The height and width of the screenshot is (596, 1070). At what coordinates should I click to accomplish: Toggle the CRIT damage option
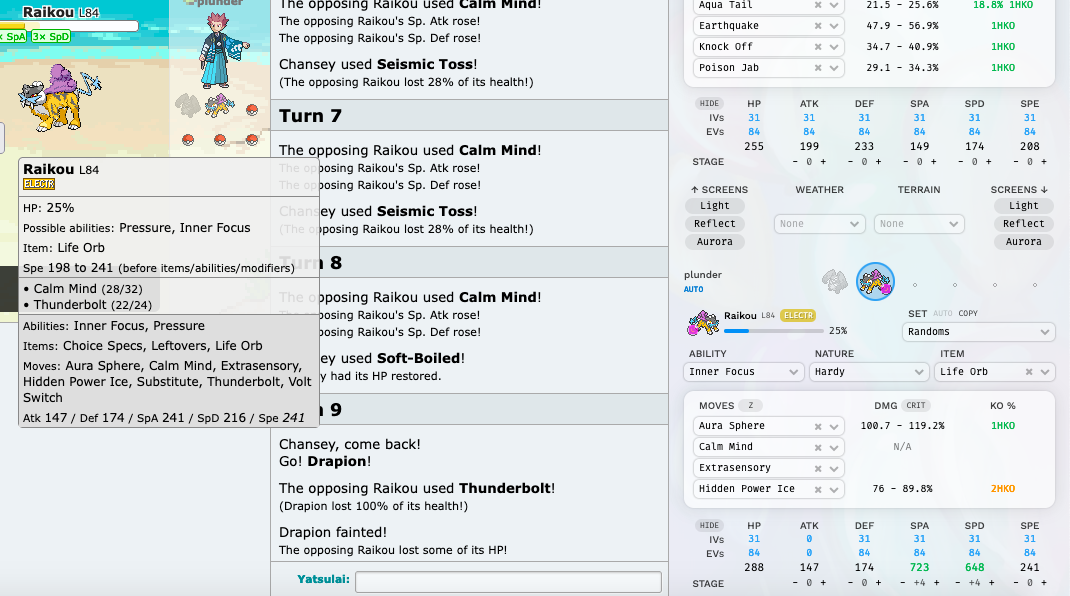(915, 406)
